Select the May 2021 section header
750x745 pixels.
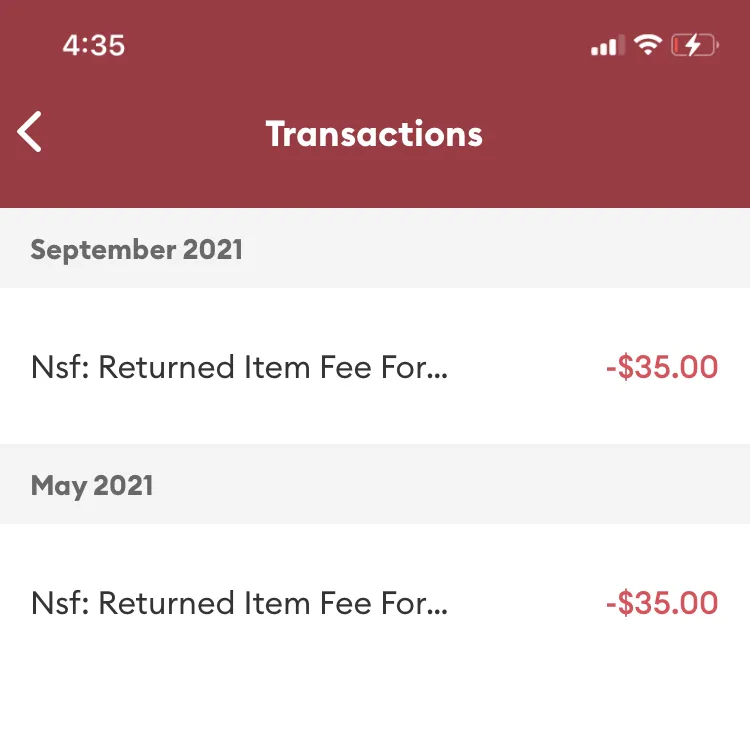375,484
